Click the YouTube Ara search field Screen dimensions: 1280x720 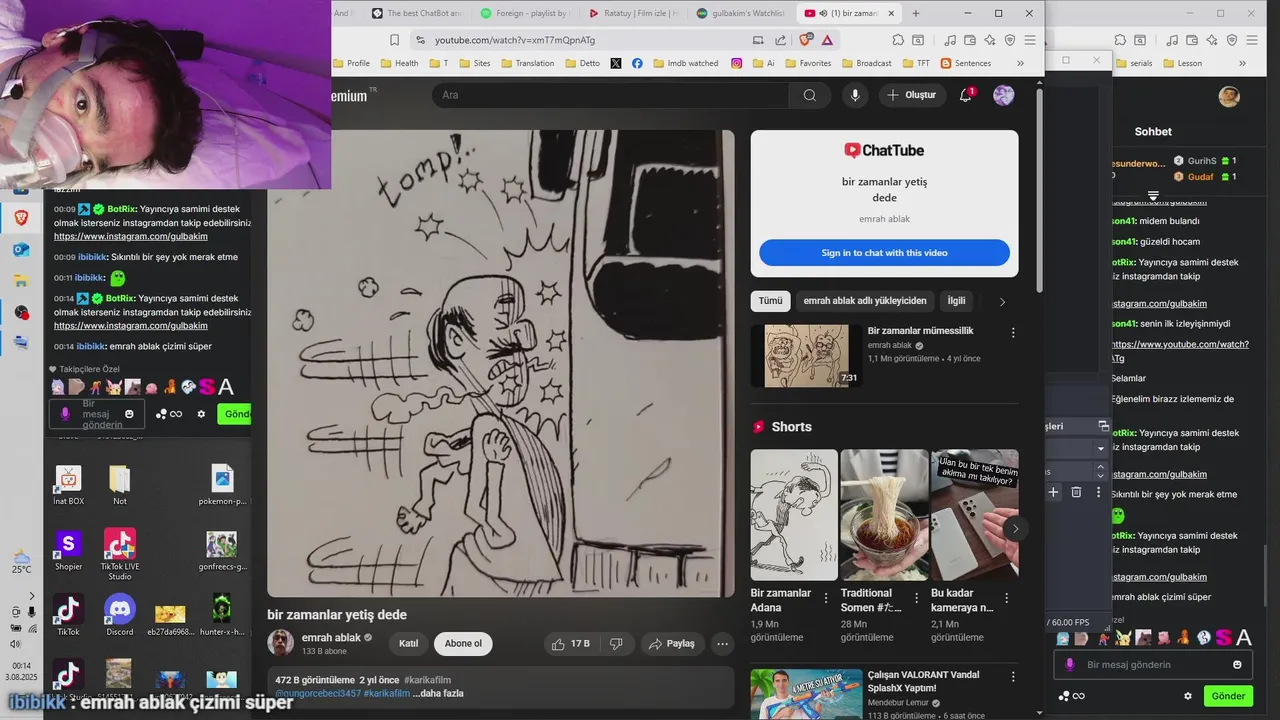coord(611,95)
